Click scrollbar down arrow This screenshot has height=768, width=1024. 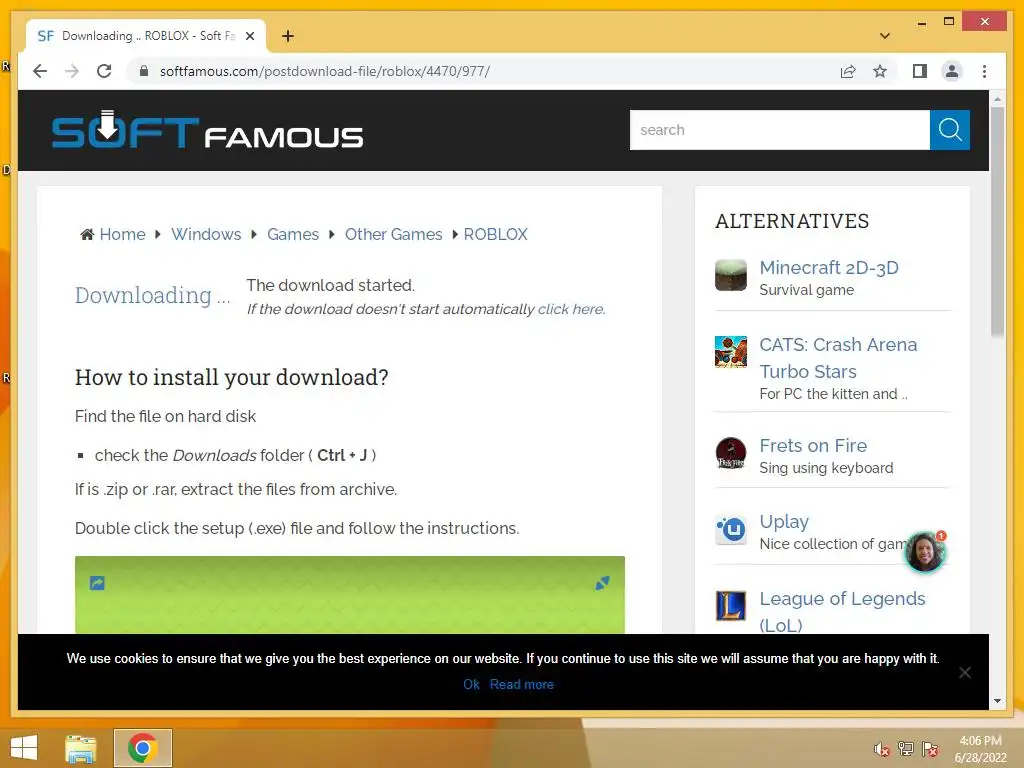click(x=997, y=701)
